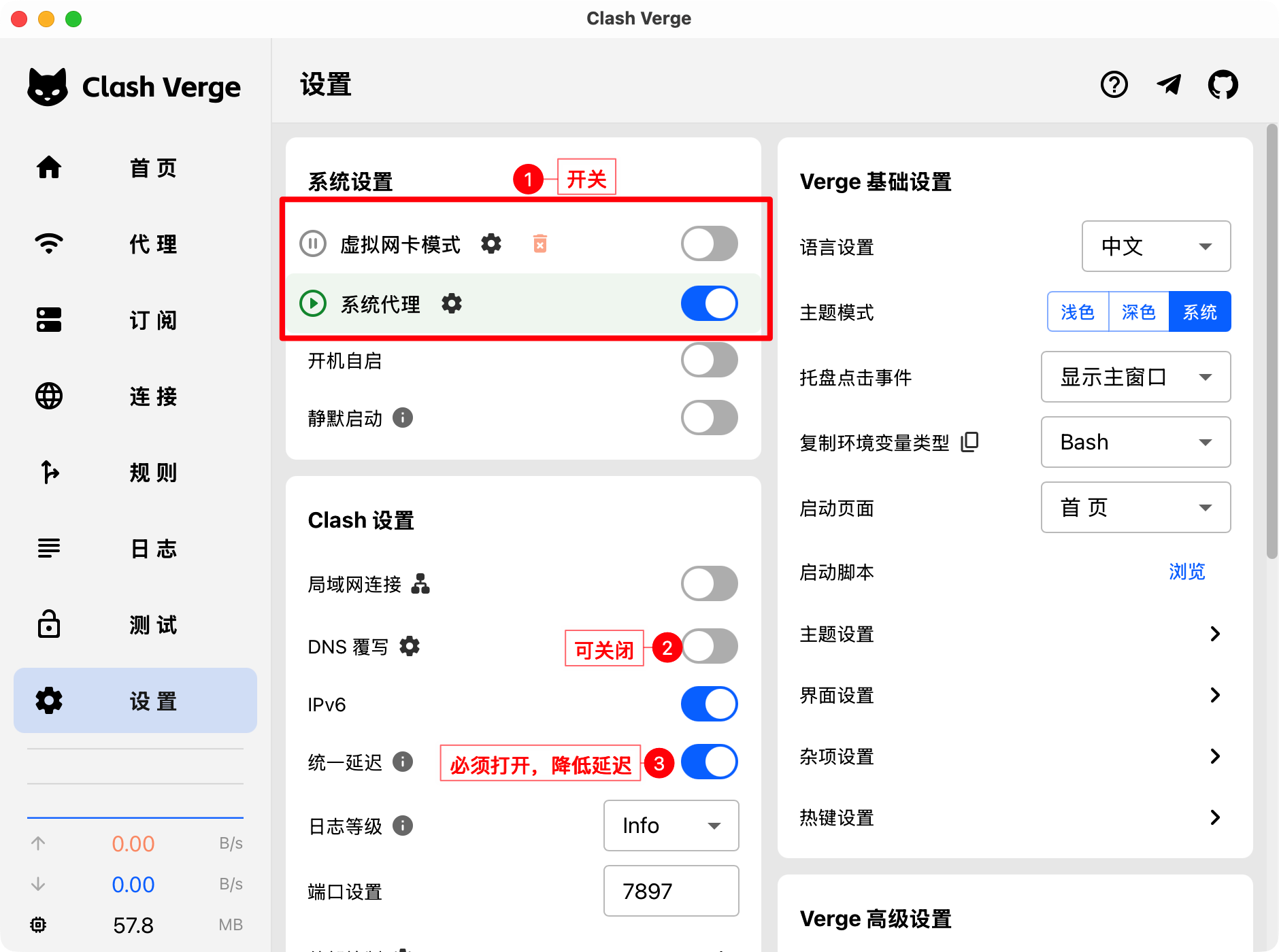Open virtual network card mode settings gear

[491, 243]
